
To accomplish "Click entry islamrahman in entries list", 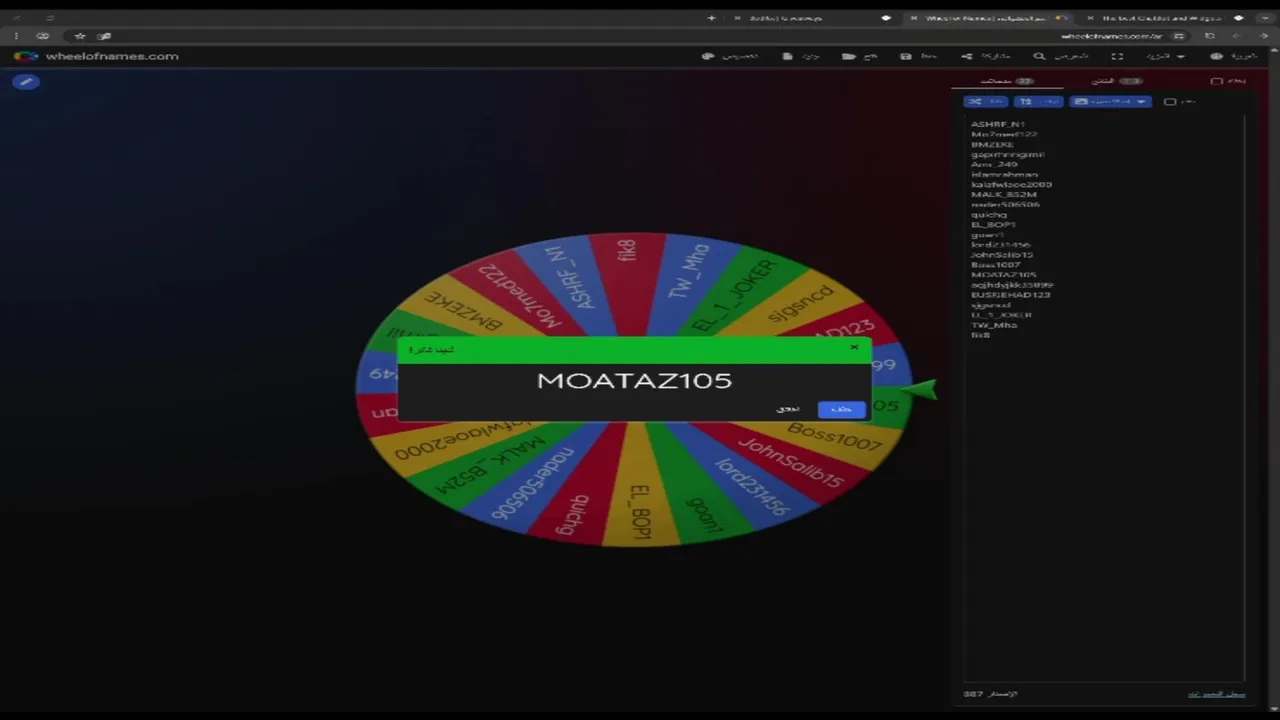I will pos(1004,174).
